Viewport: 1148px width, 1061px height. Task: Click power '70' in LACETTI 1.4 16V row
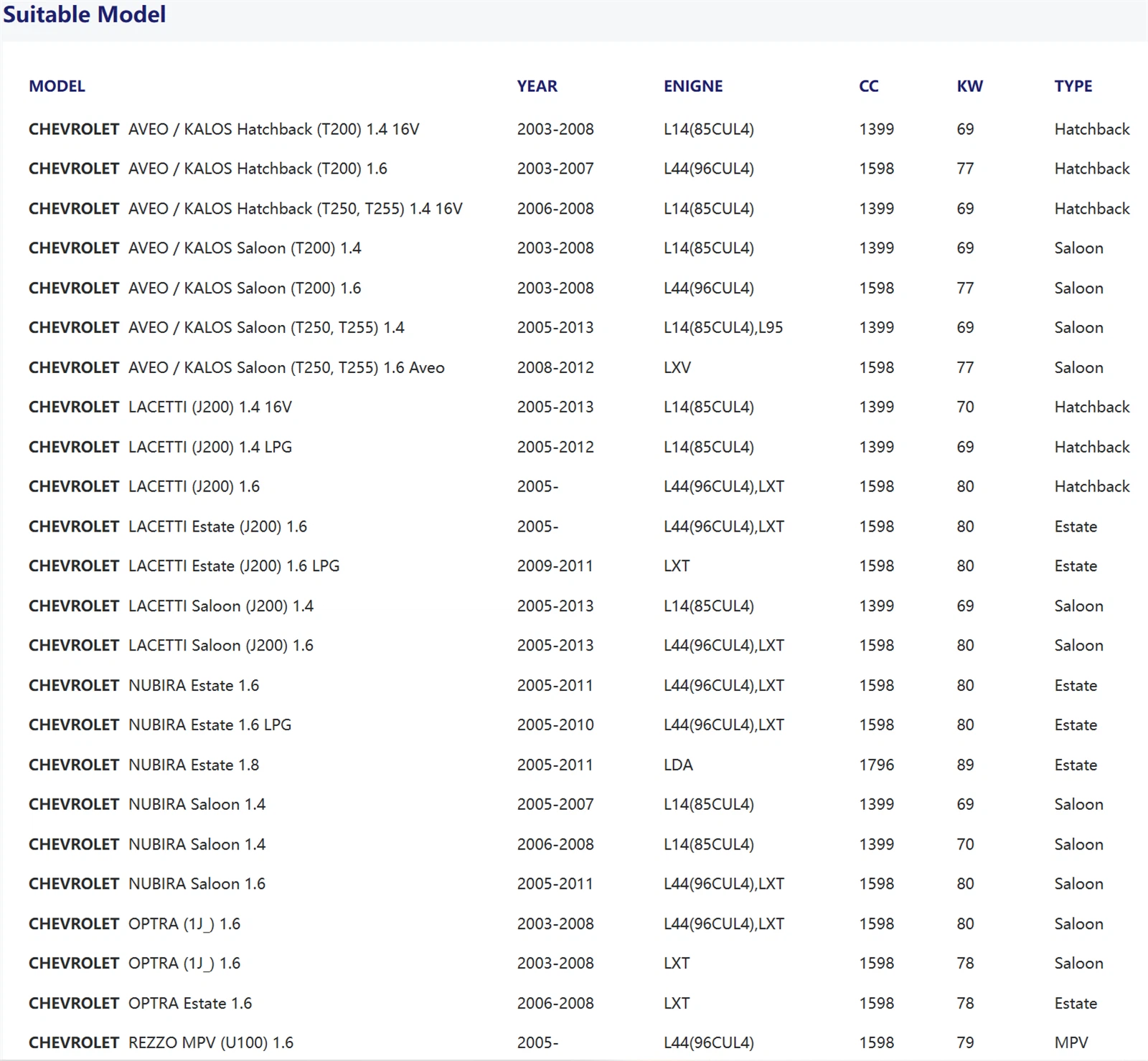(x=966, y=407)
